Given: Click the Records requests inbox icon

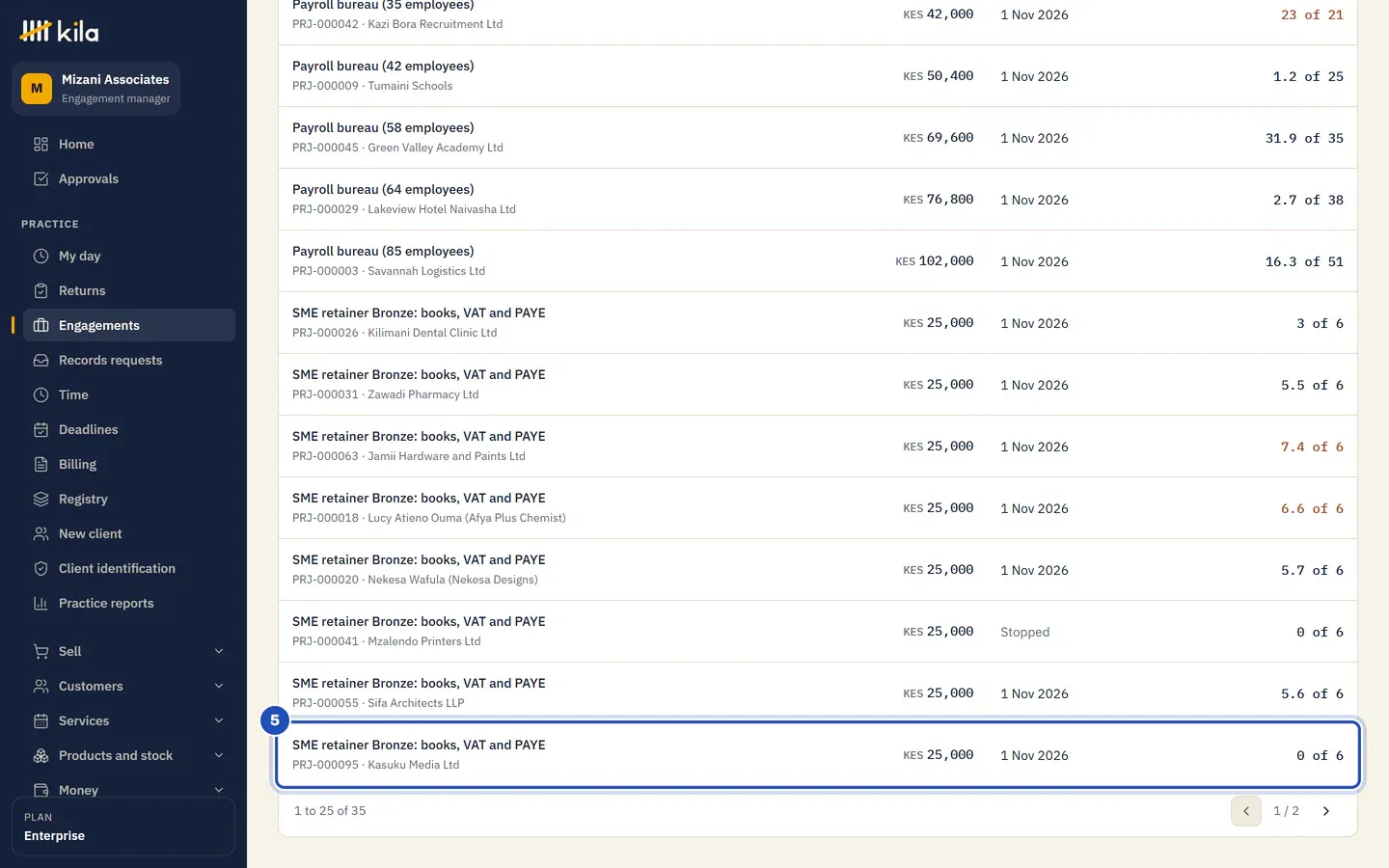Looking at the screenshot, I should pos(41,361).
